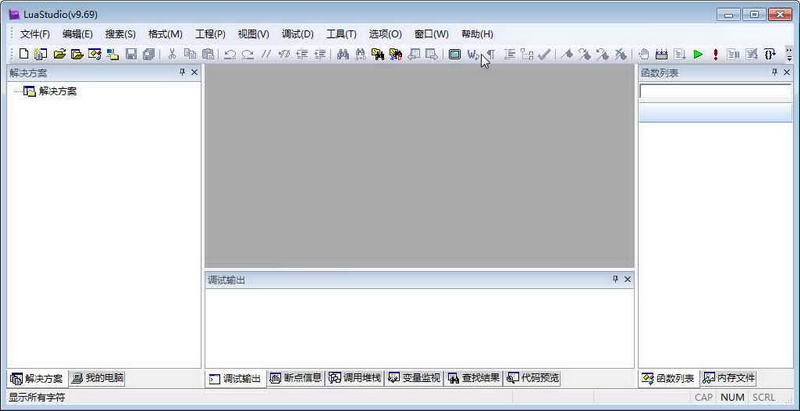
Task: Toggle word wrap W icon
Action: (x=473, y=54)
